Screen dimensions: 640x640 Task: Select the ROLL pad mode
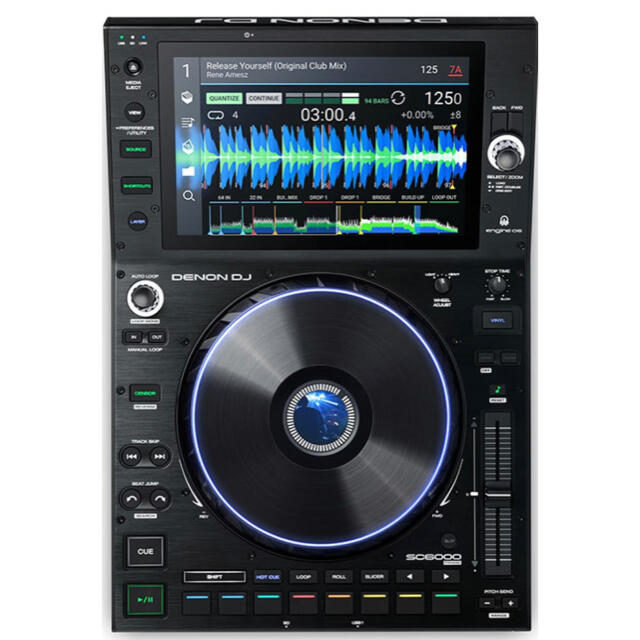339,577
